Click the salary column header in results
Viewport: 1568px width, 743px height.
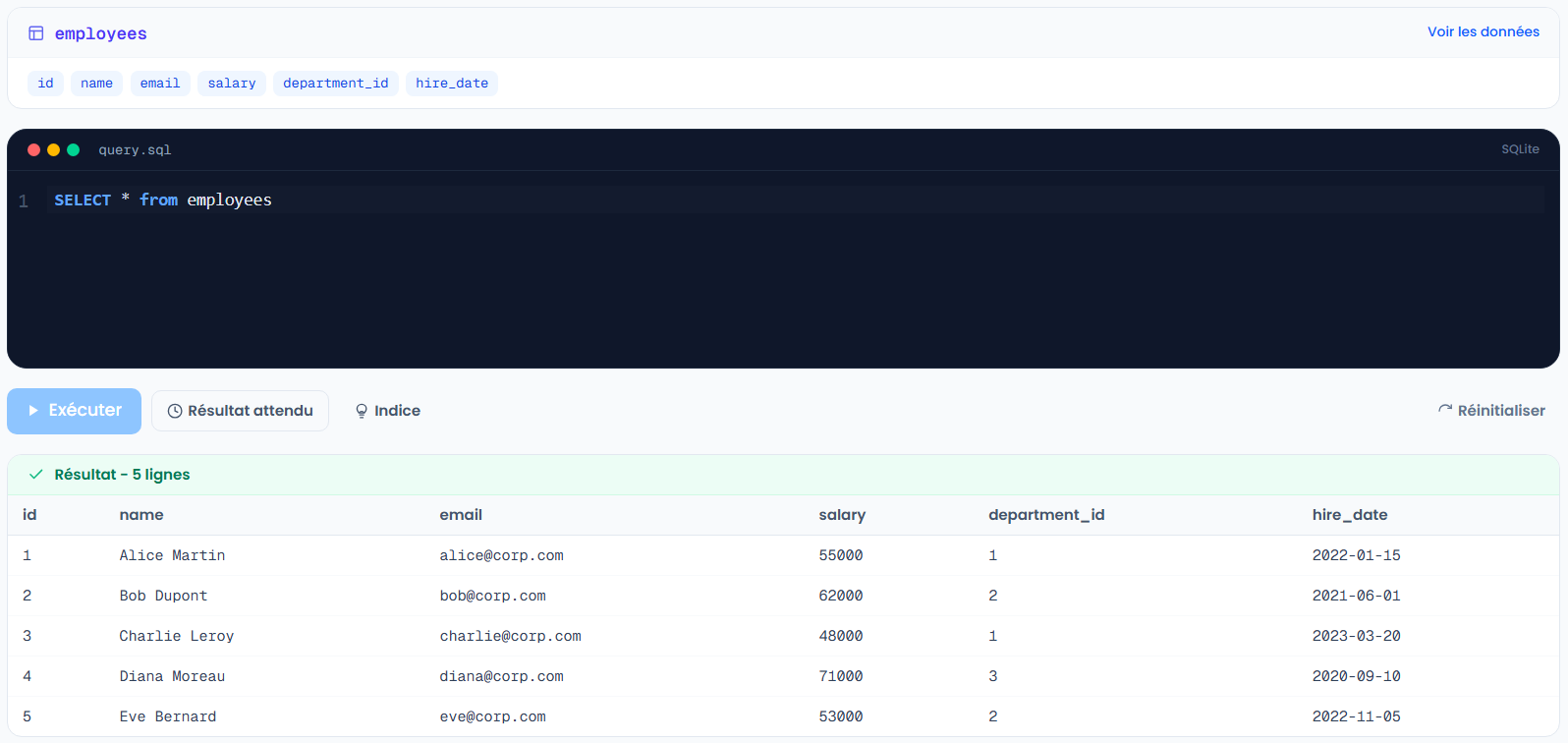(842, 515)
